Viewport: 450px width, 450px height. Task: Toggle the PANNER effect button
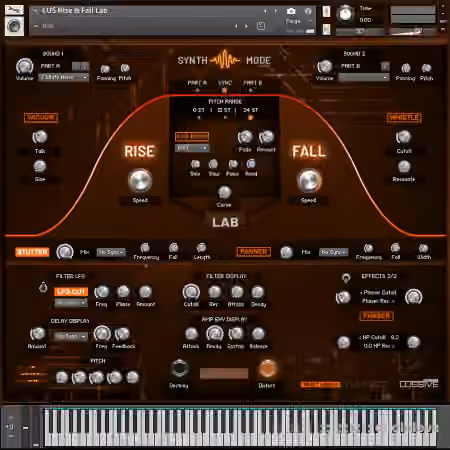pyautogui.click(x=253, y=252)
